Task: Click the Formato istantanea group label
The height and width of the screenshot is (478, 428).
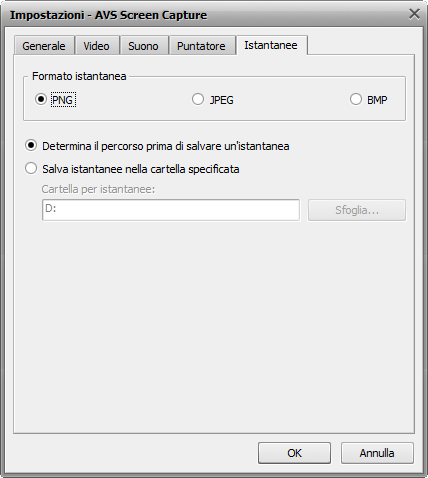Action: 79,76
